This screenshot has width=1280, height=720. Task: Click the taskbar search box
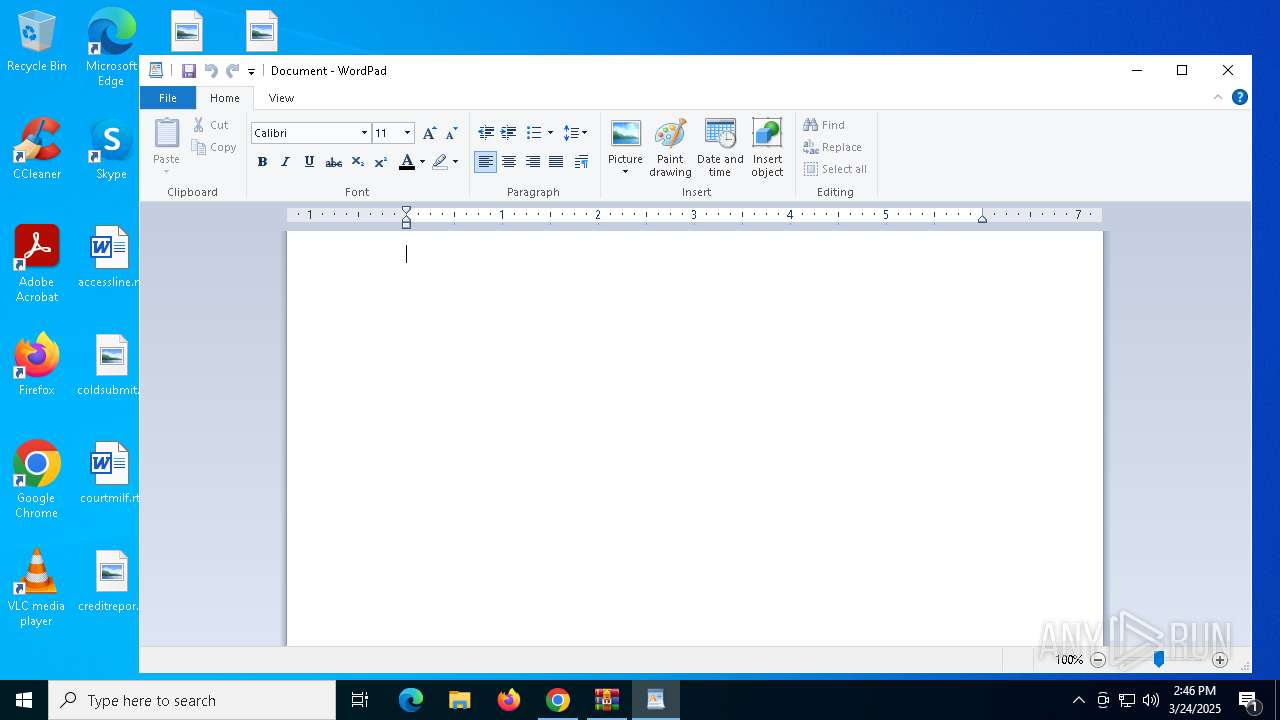(192, 700)
